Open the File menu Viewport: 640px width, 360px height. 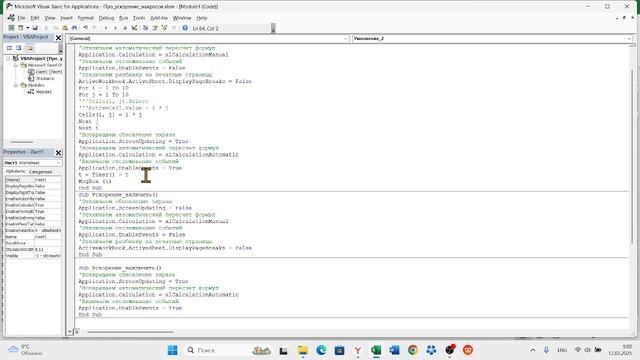pyautogui.click(x=21, y=18)
